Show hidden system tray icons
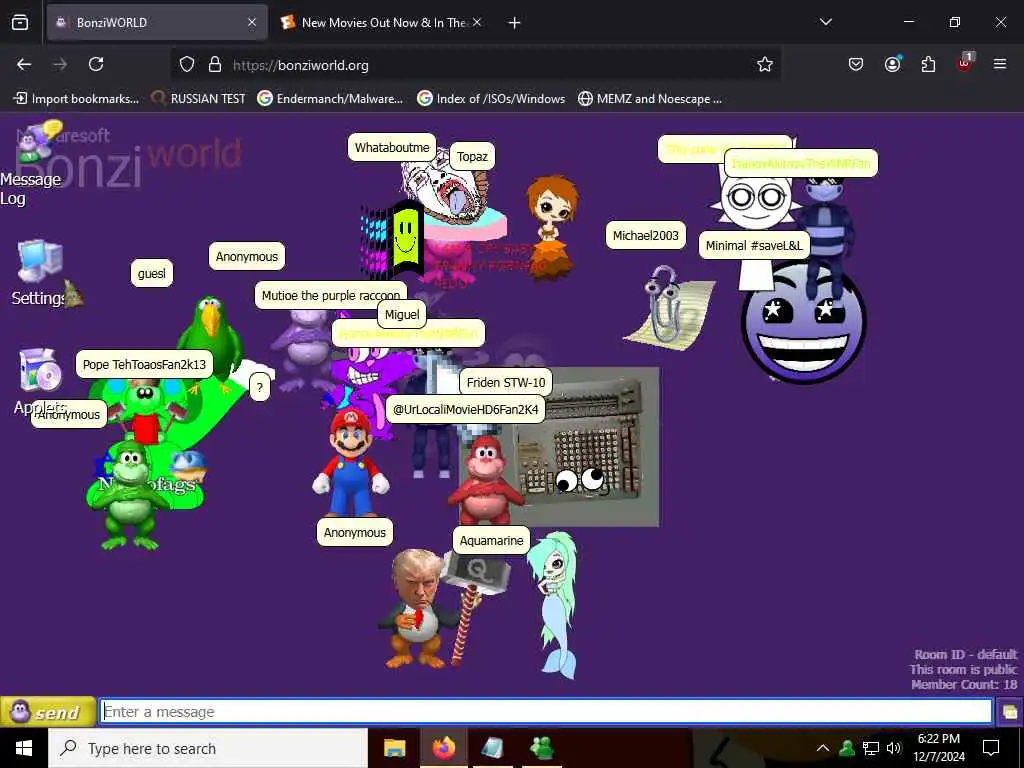This screenshot has width=1024, height=768. [823, 748]
